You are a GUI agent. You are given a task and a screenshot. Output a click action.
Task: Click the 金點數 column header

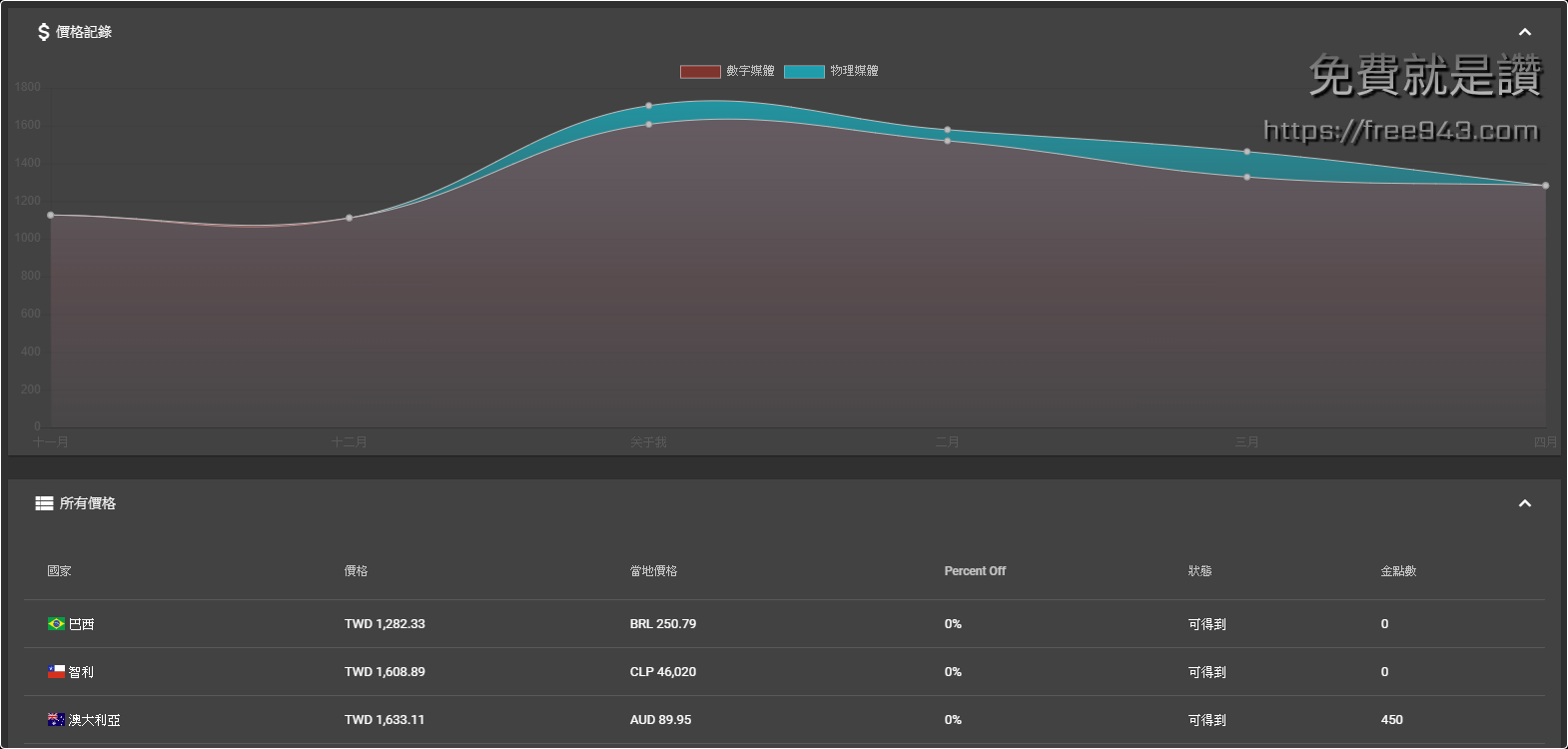(x=1398, y=571)
